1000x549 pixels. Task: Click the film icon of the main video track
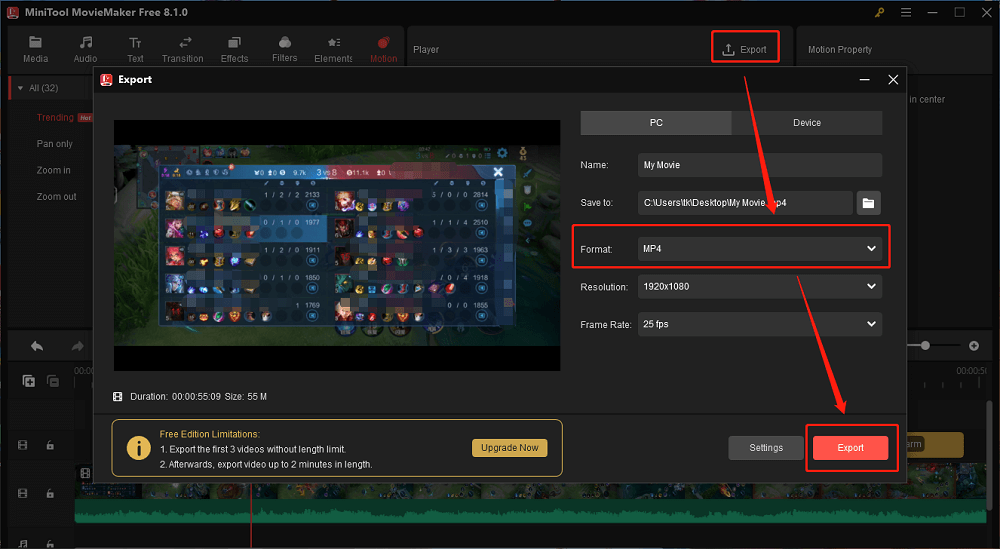point(23,494)
